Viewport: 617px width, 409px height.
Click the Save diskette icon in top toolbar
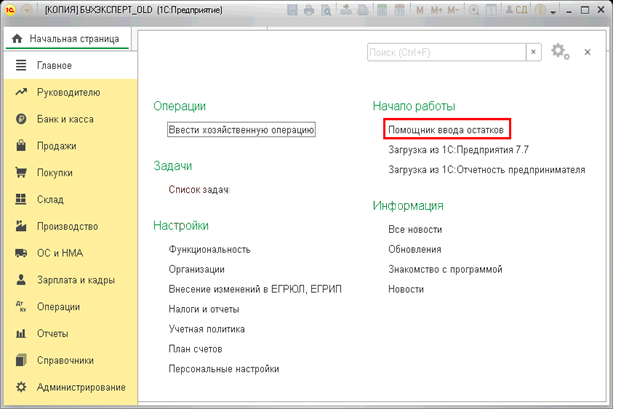tap(292, 10)
